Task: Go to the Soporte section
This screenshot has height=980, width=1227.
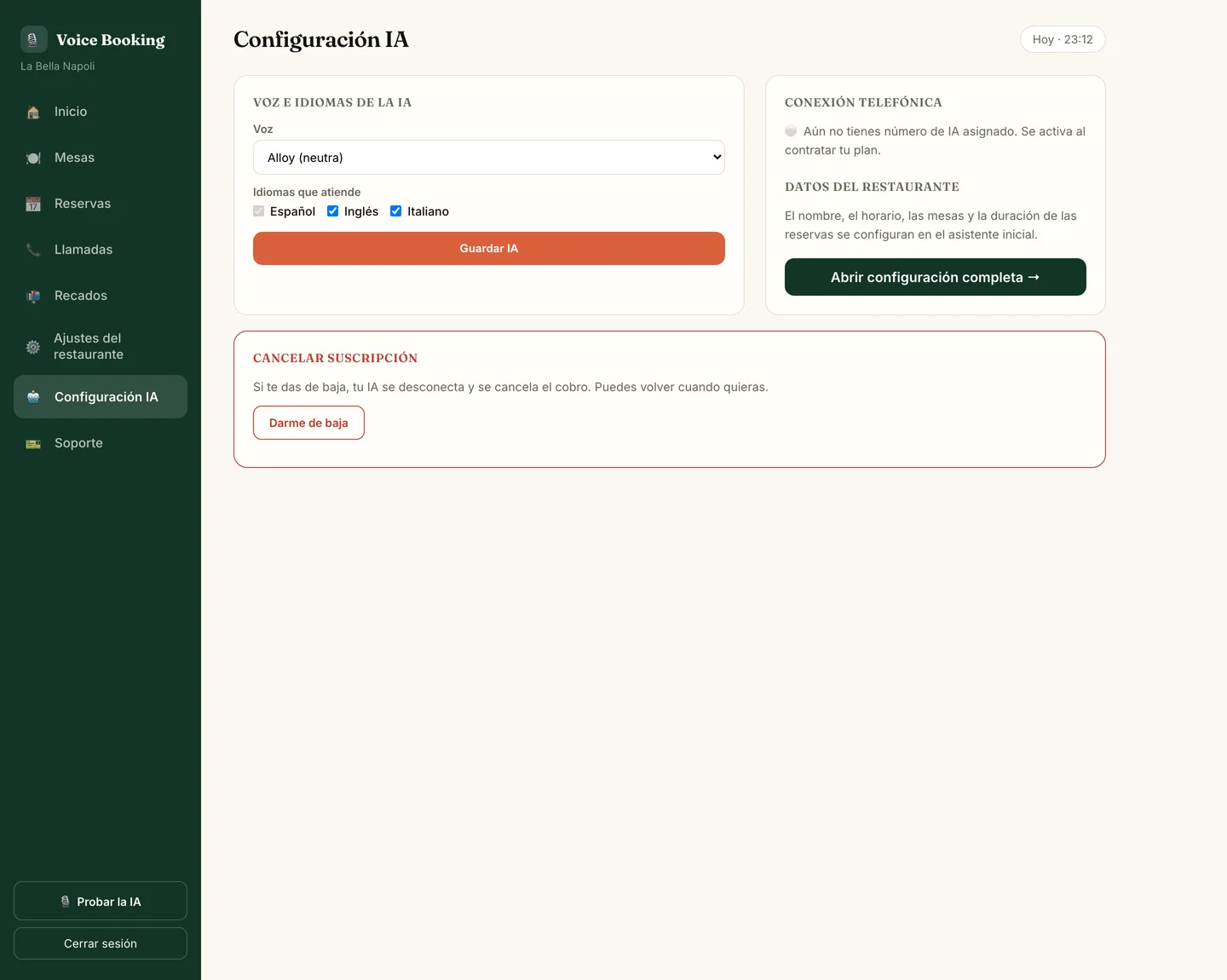Action: 101,443
